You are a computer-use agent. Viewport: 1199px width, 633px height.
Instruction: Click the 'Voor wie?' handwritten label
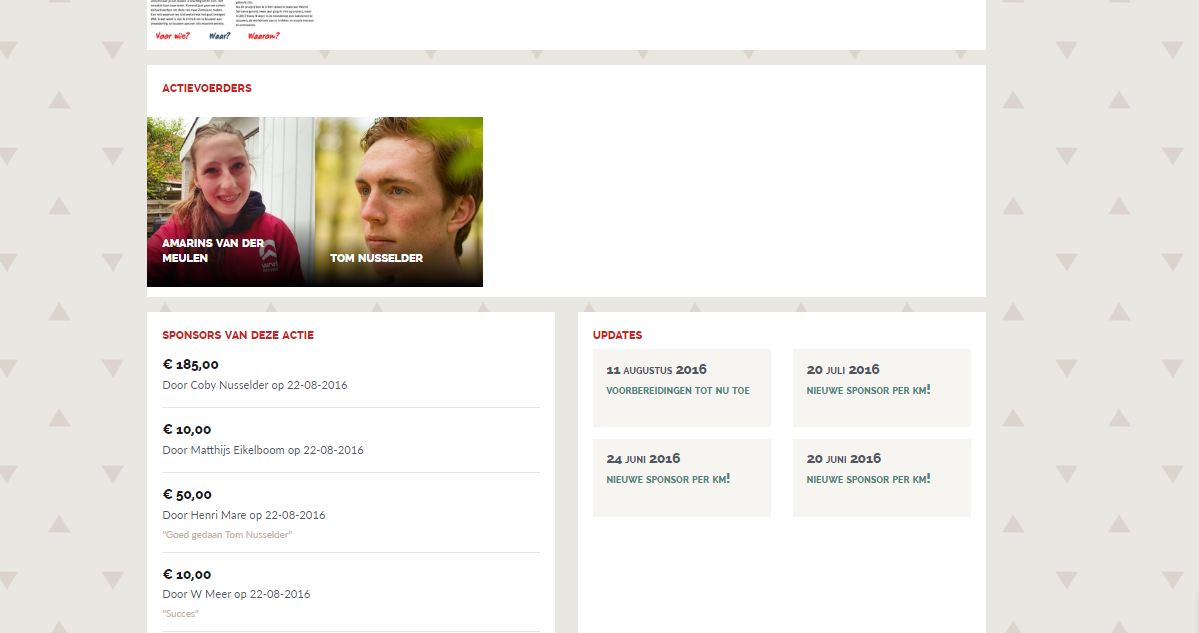tap(172, 36)
